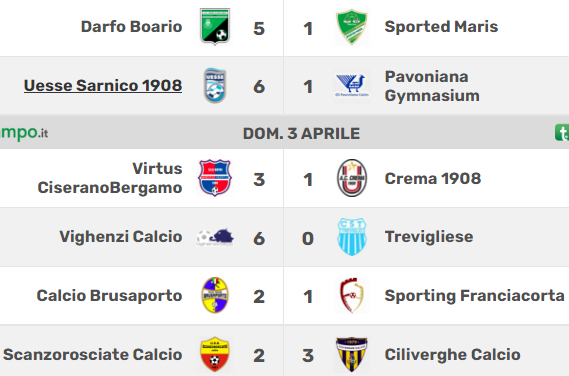Open the Crema 1908 team name
Viewport: 569px width, 376px height.
click(x=433, y=179)
